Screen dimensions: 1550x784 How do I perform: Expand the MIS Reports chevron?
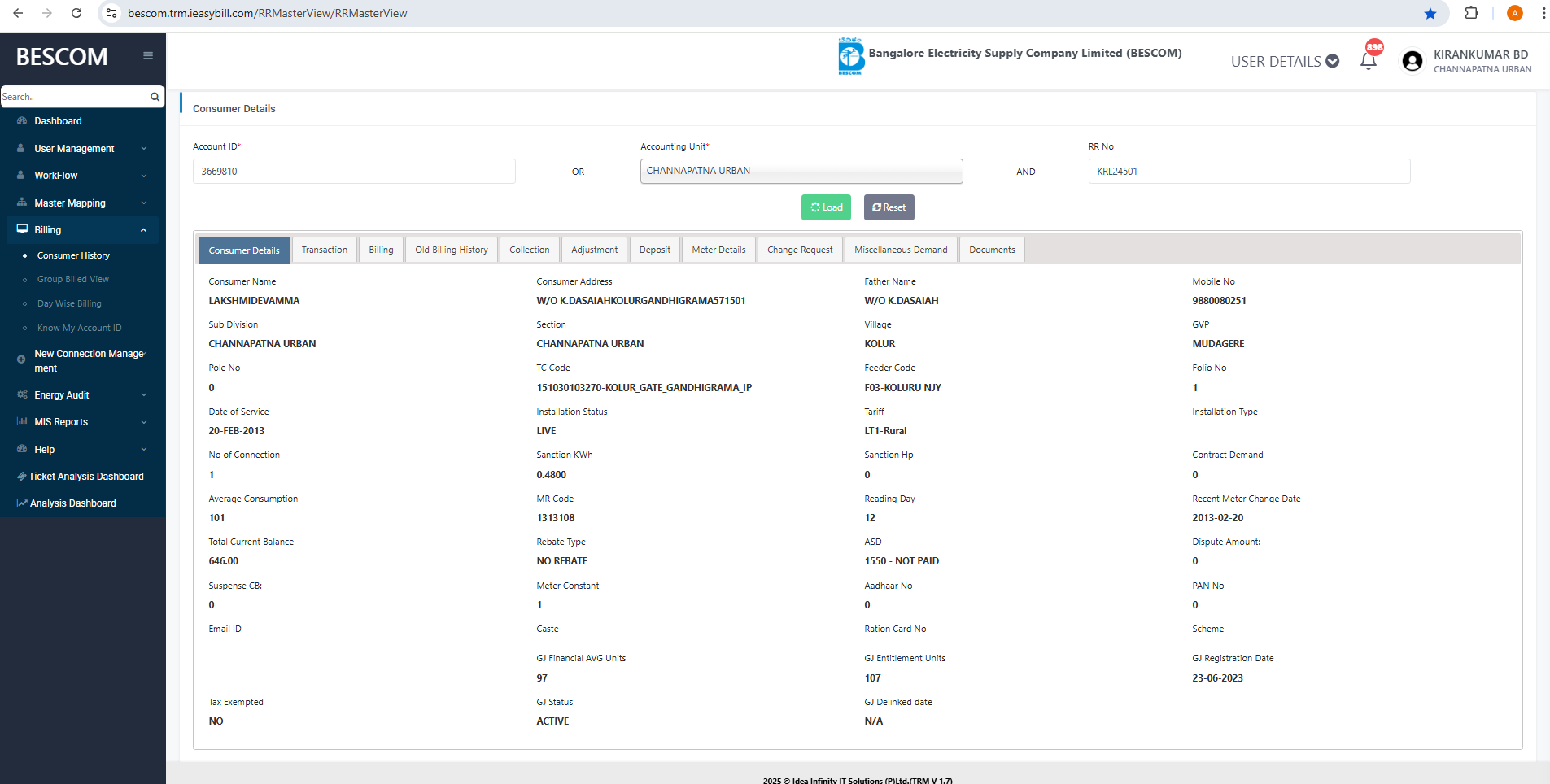pos(144,422)
